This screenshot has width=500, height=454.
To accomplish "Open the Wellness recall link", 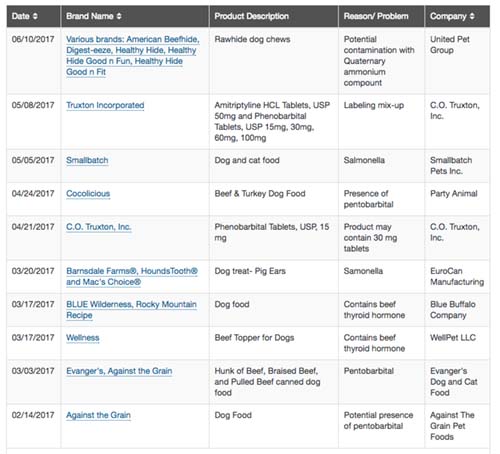I will pyautogui.click(x=83, y=337).
